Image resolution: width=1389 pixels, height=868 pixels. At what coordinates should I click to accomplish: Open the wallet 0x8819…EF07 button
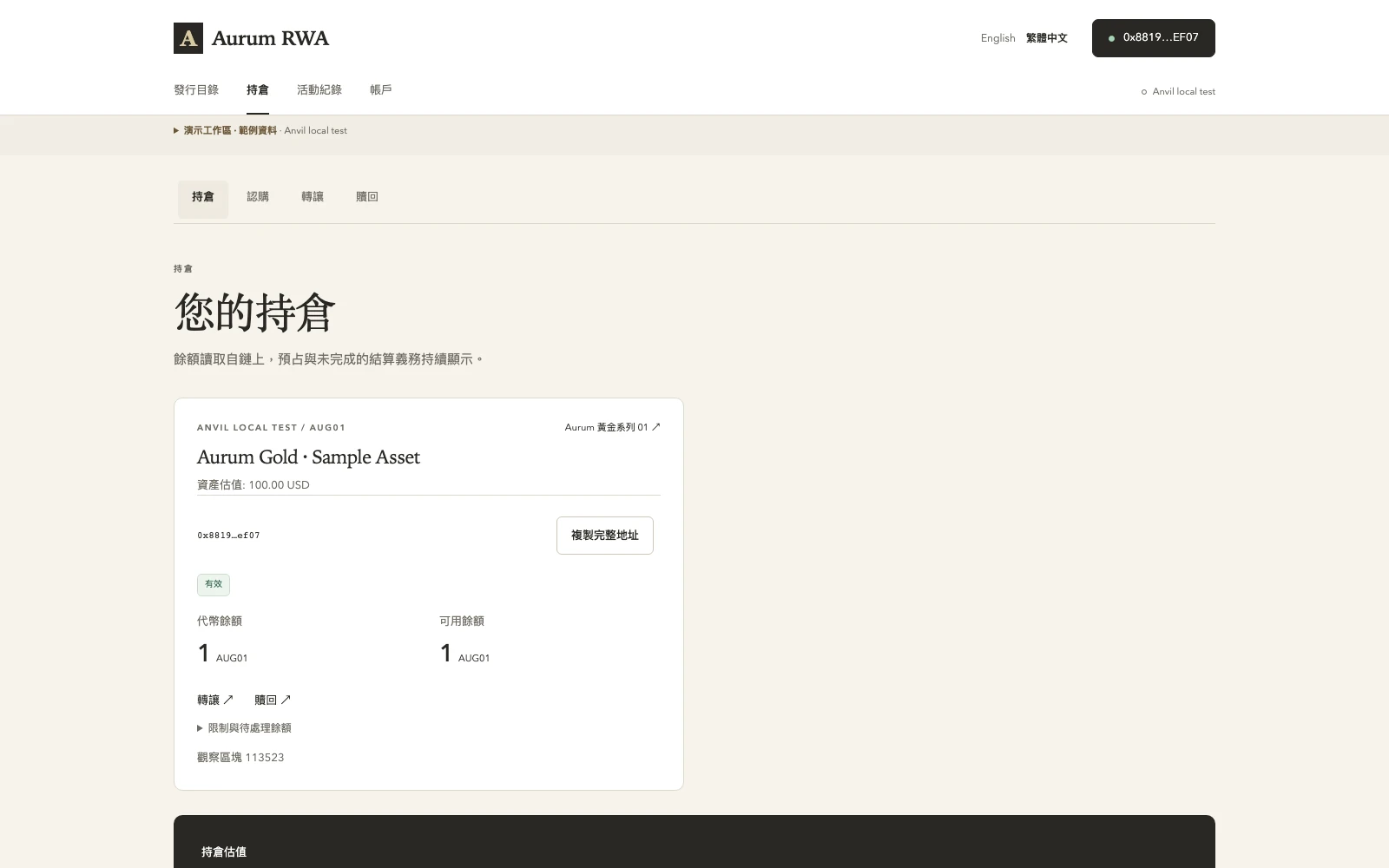click(x=1153, y=38)
